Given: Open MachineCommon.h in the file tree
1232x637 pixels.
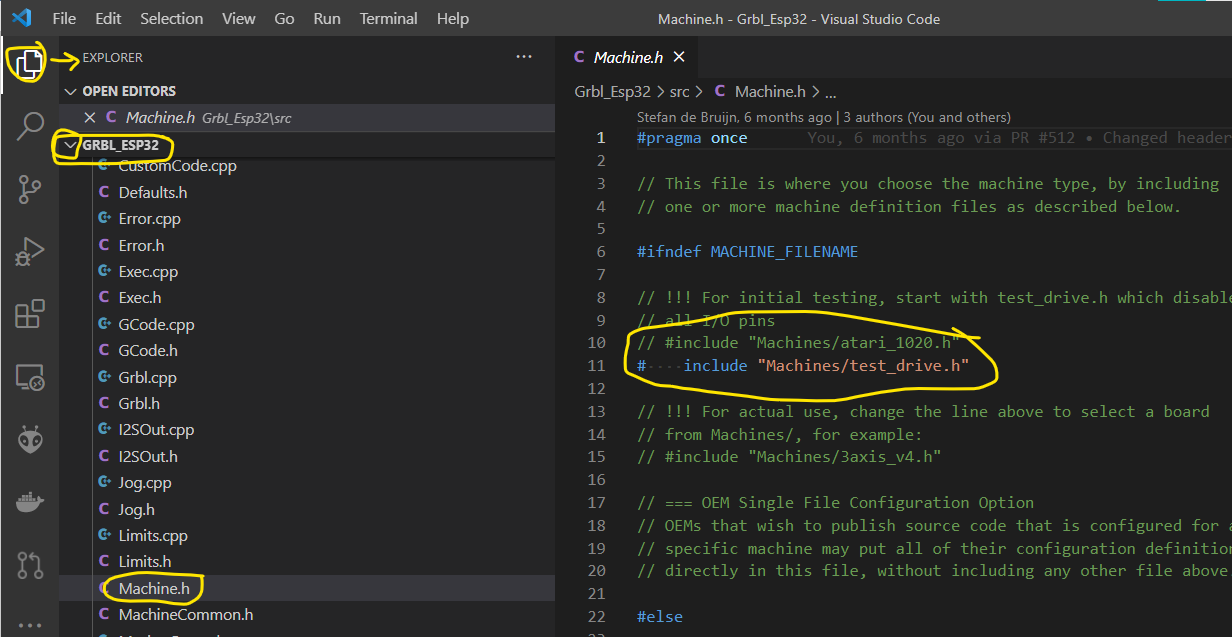Looking at the screenshot, I should (185, 614).
